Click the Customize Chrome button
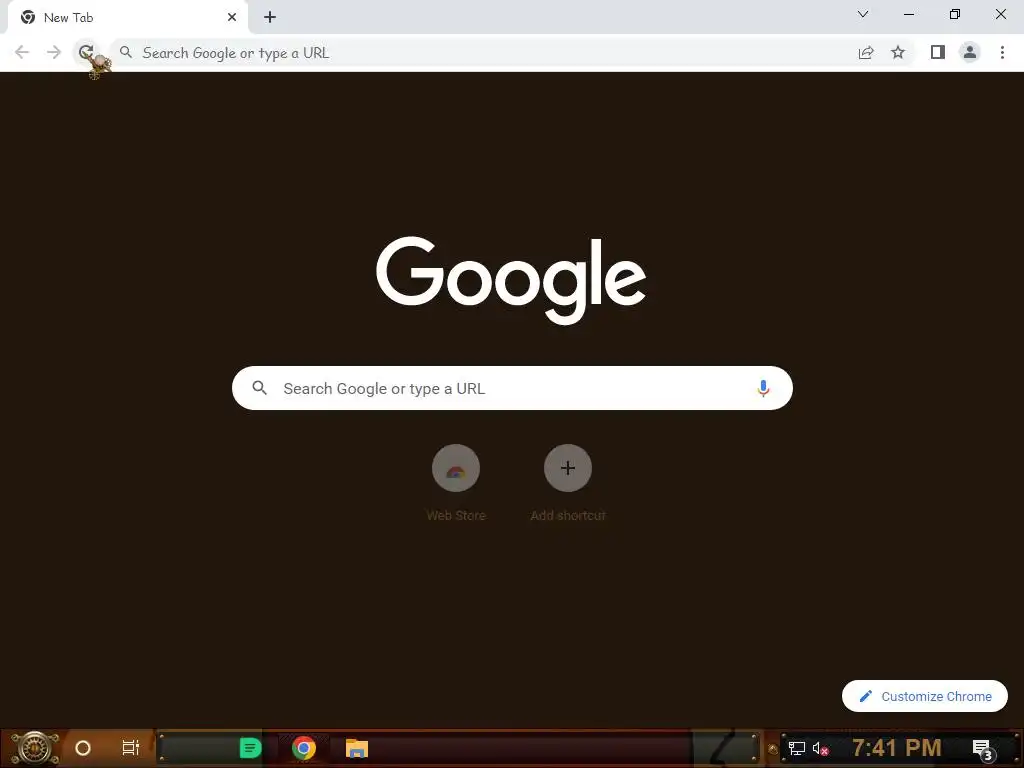The width and height of the screenshot is (1024, 768). coord(925,696)
